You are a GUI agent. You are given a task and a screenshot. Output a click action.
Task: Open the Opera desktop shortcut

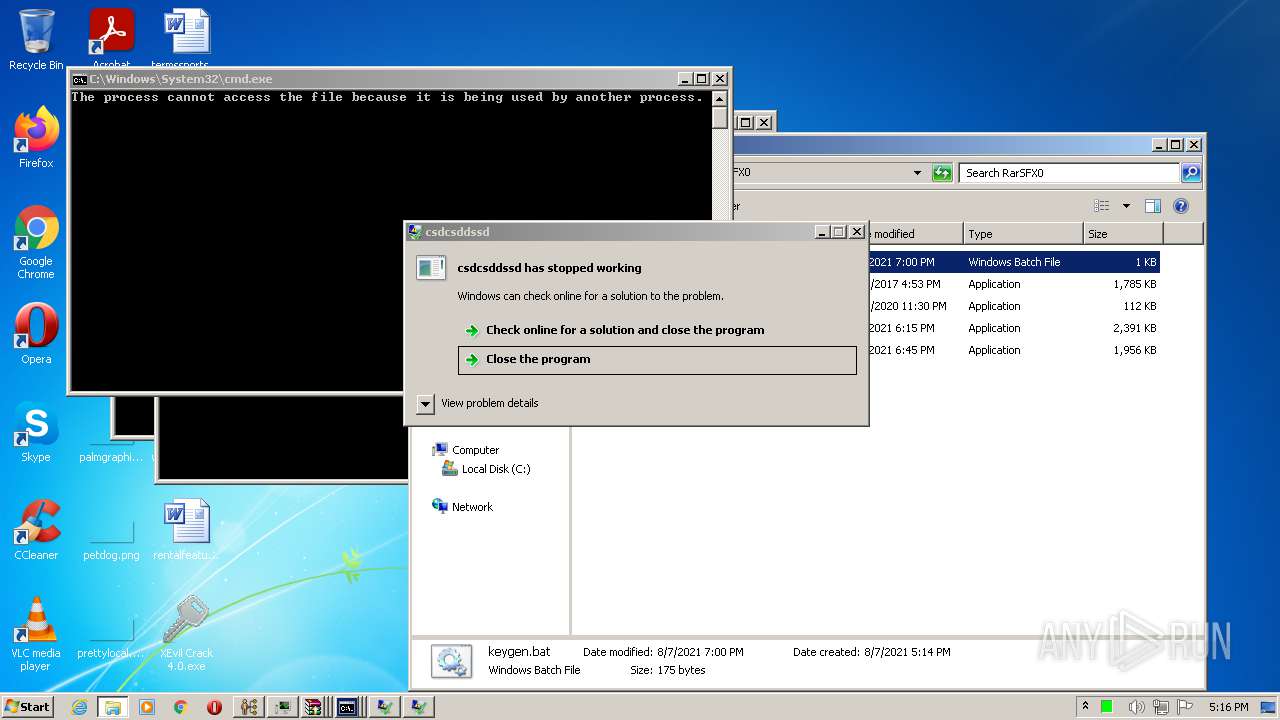click(x=36, y=333)
